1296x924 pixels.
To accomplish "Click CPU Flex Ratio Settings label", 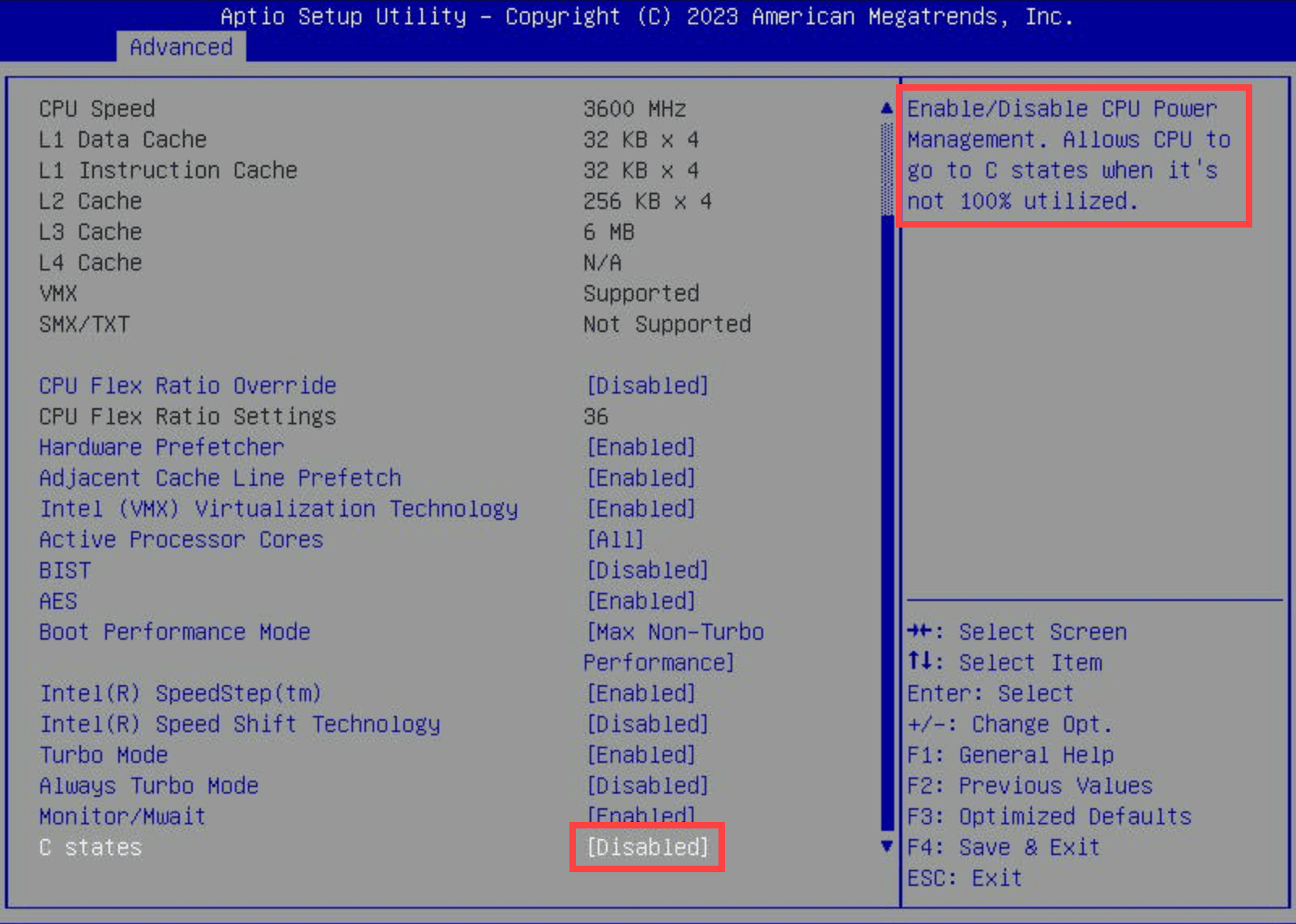I will point(188,416).
